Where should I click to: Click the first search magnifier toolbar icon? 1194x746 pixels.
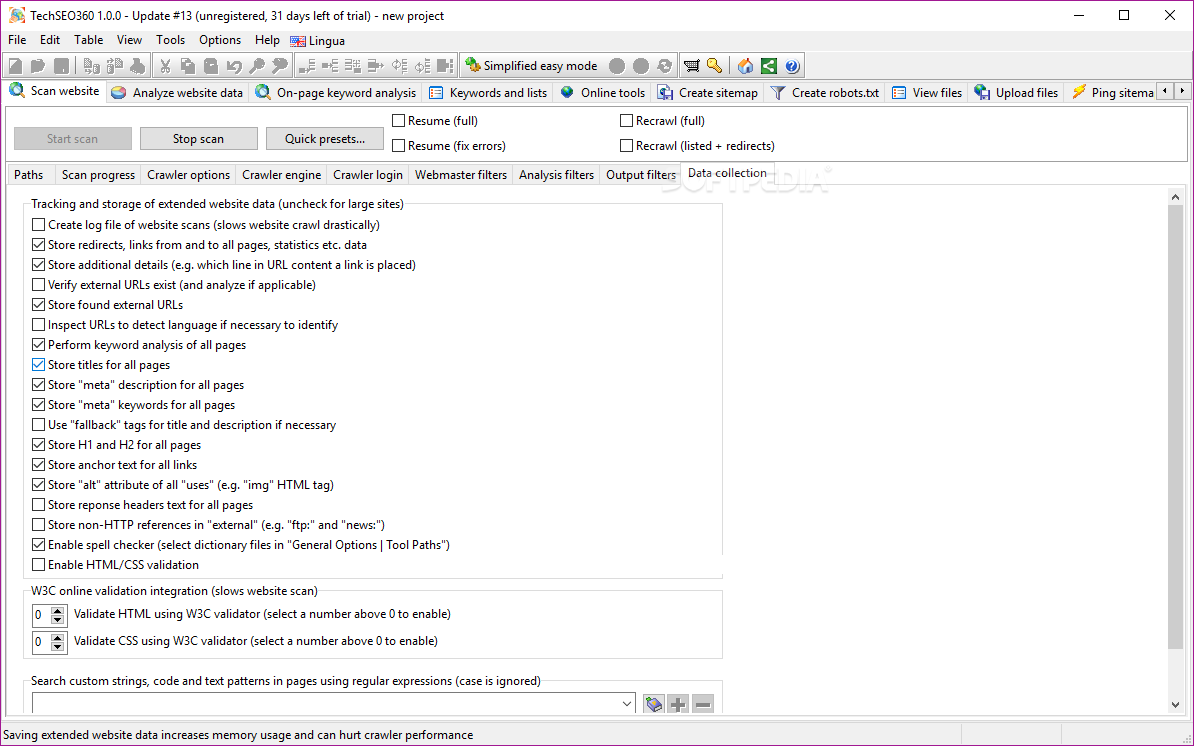point(257,66)
